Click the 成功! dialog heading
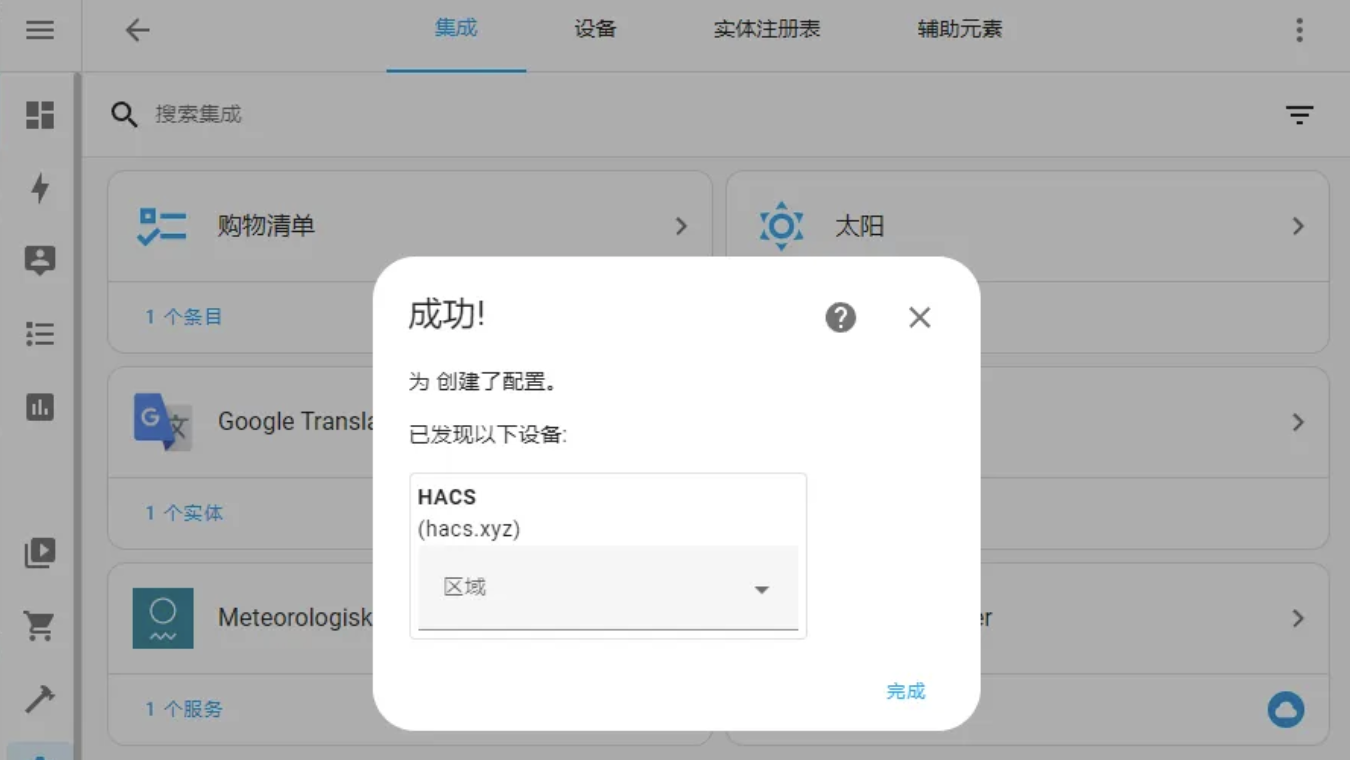1350x760 pixels. click(446, 315)
